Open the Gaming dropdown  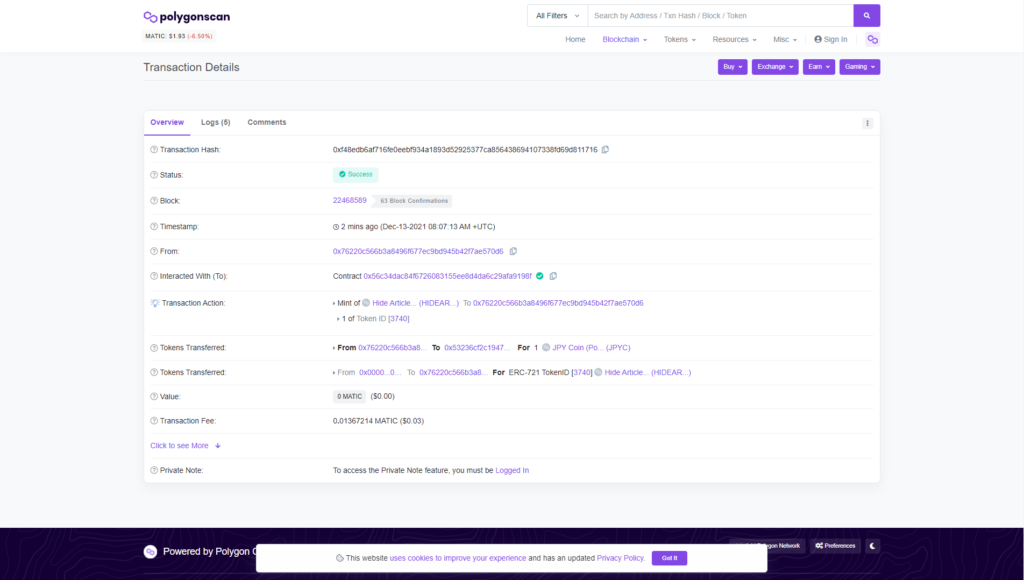click(x=859, y=67)
